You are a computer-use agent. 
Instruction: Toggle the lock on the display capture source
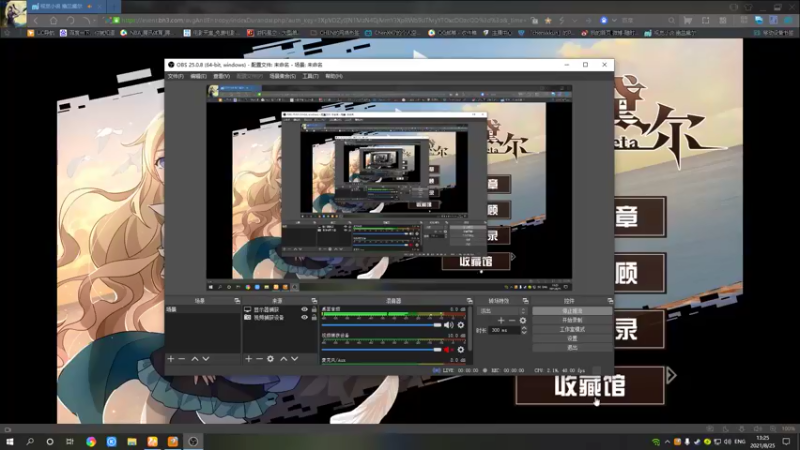(314, 310)
